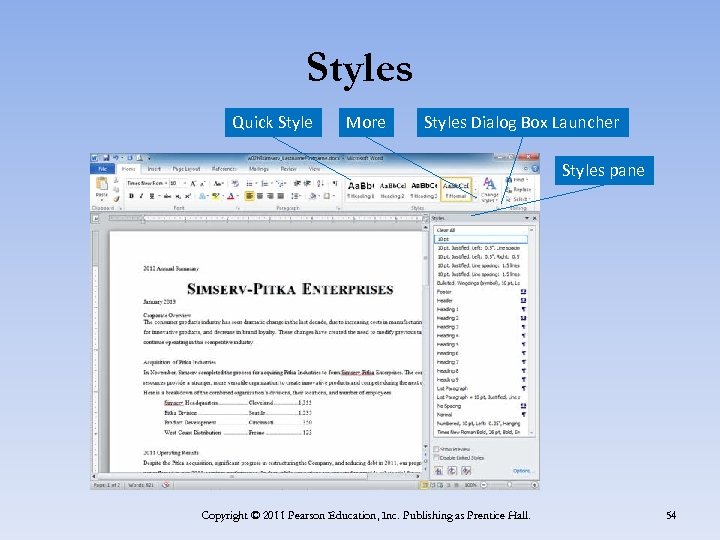Open the Font dialog box launcher
The width and height of the screenshot is (720, 540).
[238, 208]
